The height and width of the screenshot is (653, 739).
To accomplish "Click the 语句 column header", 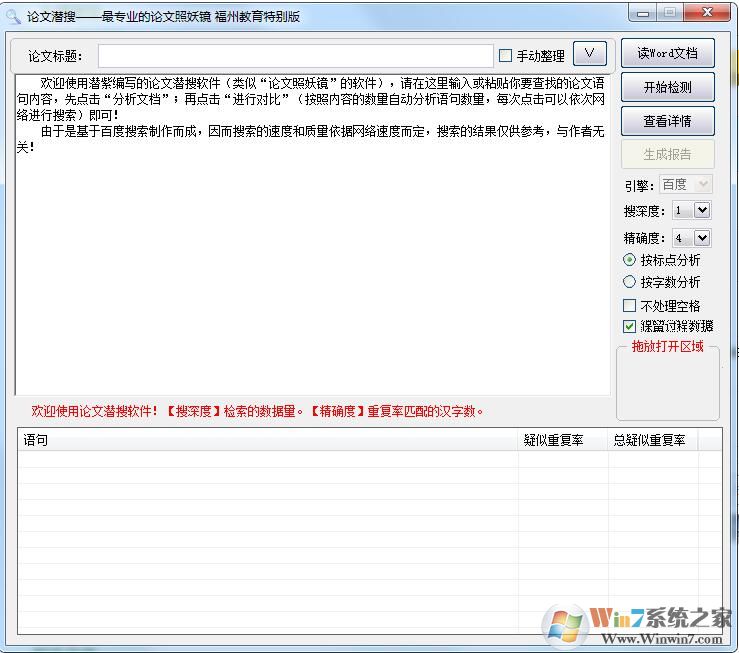I will click(267, 440).
